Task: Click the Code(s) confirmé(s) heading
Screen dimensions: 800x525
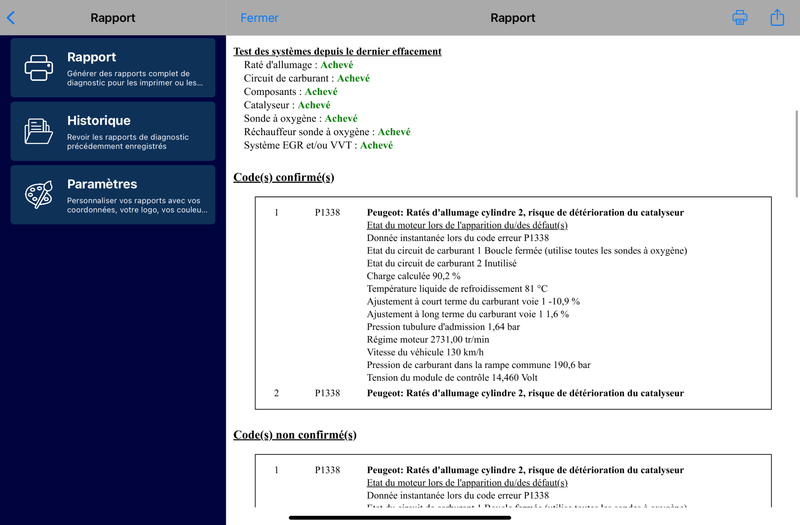Action: tap(284, 177)
